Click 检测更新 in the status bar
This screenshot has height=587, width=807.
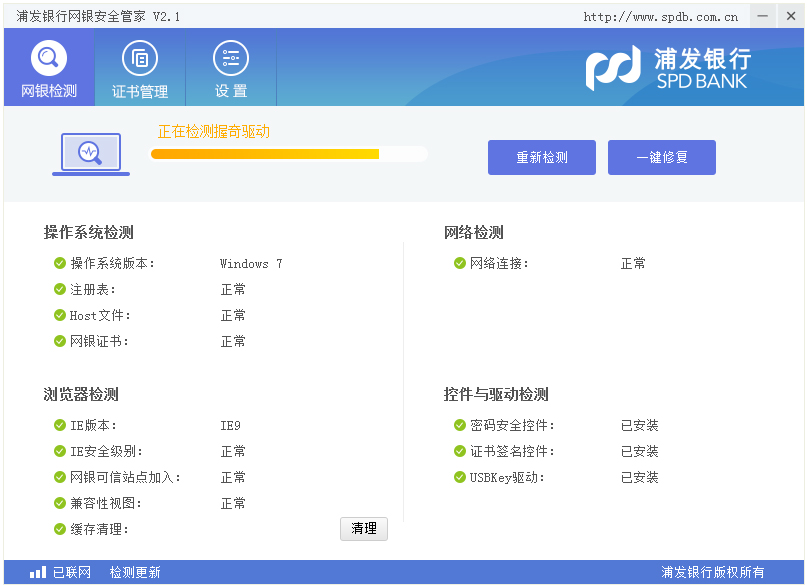pyautogui.click(x=135, y=573)
